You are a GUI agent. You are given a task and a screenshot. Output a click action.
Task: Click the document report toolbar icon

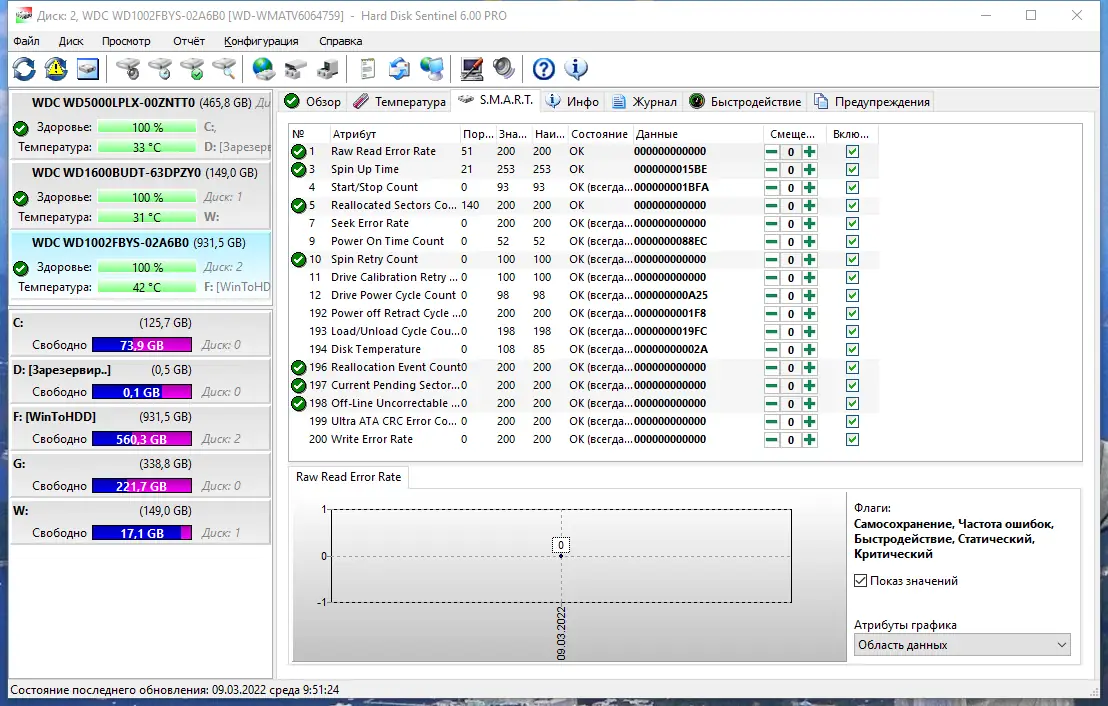(x=367, y=69)
